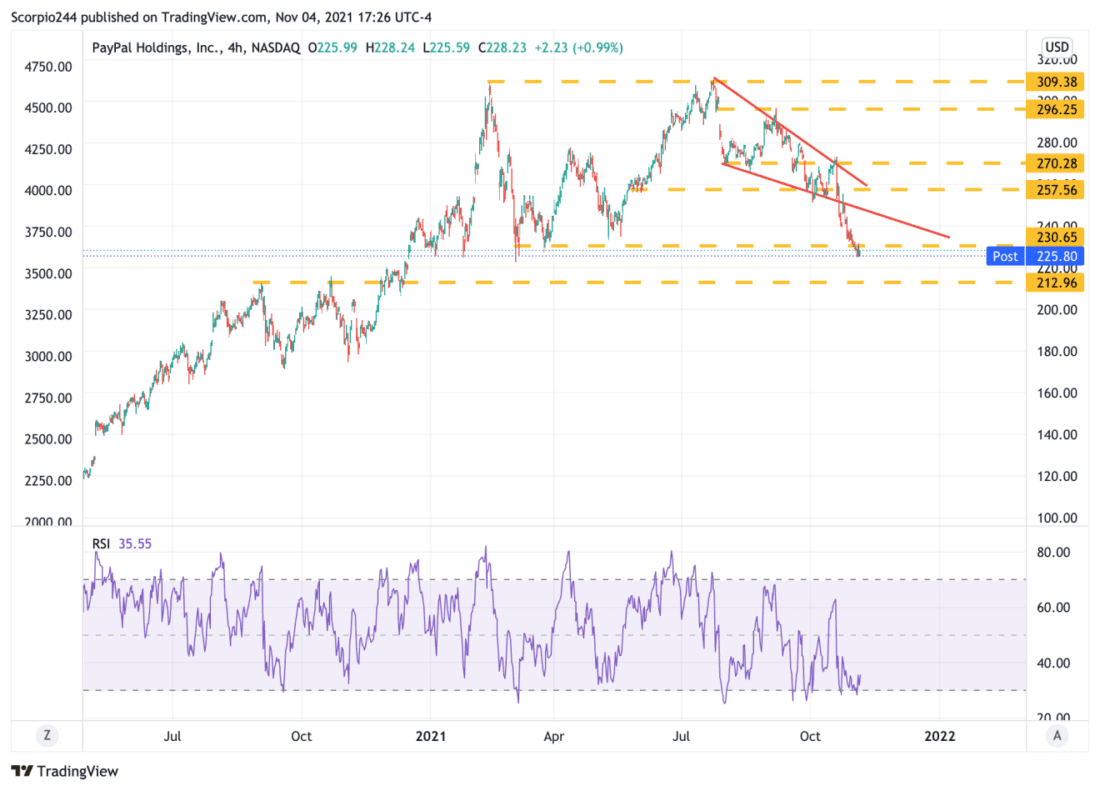
Task: Click the Z timezone button
Action: [x=47, y=736]
